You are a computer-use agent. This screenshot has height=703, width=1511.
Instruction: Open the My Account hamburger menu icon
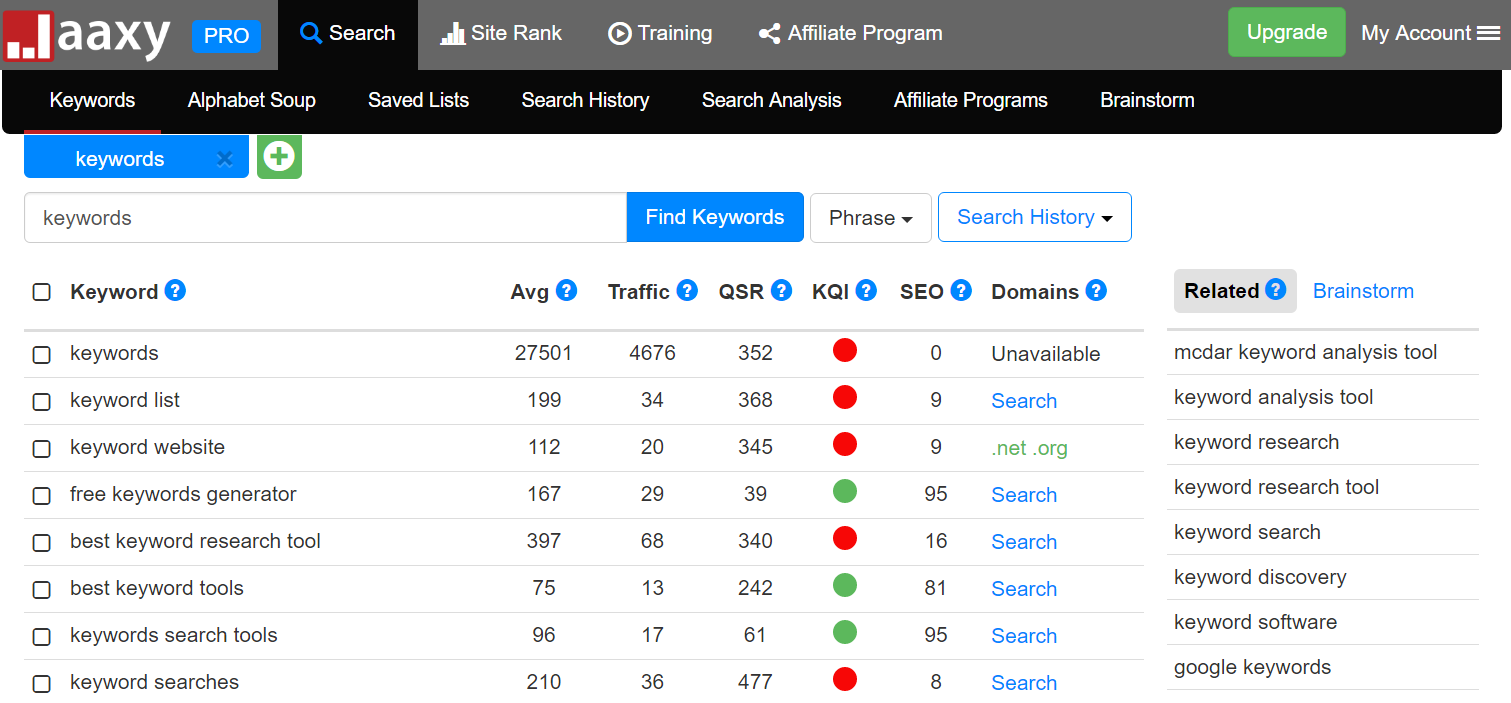[x=1489, y=33]
